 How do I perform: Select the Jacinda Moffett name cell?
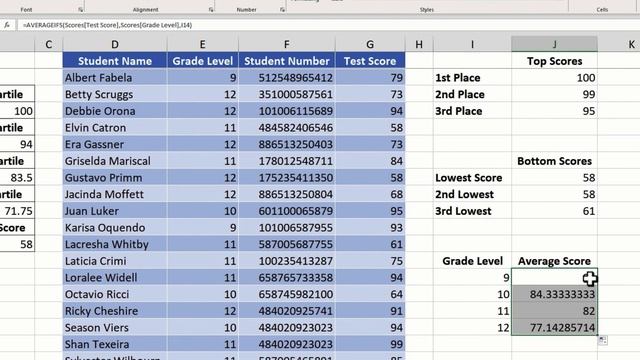point(115,194)
